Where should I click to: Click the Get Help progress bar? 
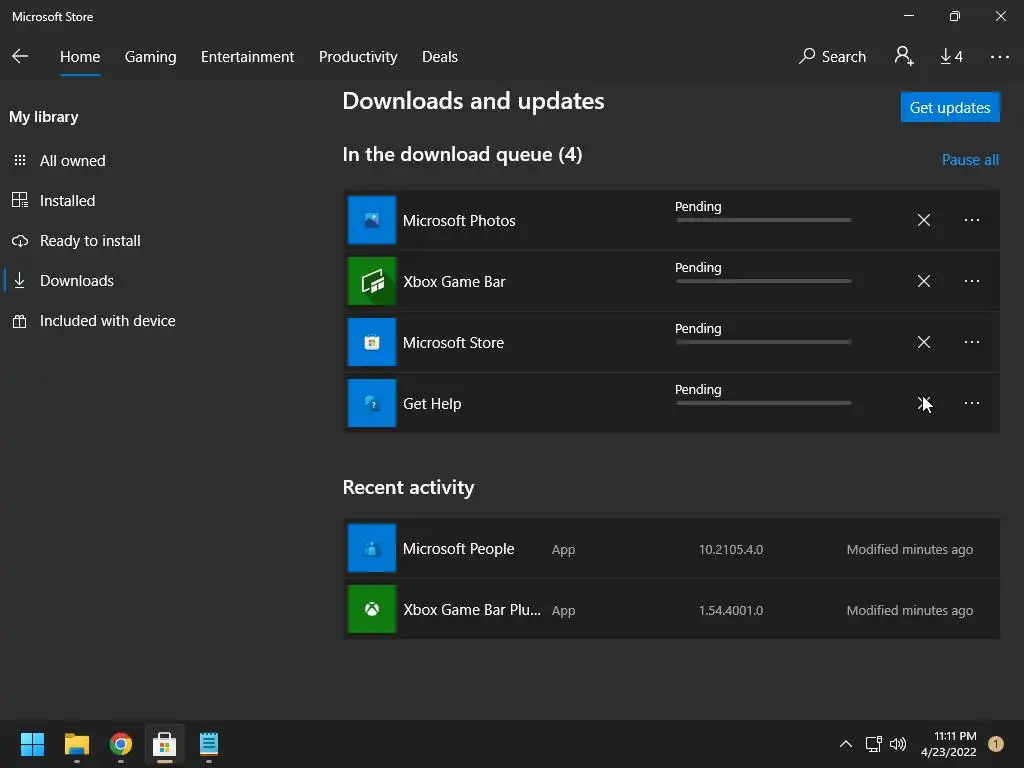(x=763, y=403)
